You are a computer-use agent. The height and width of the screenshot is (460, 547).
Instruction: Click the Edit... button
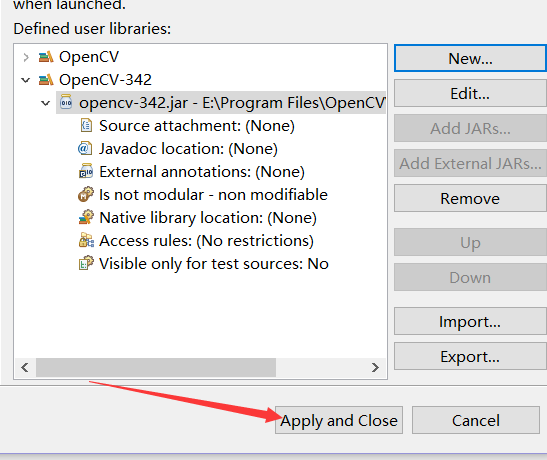tap(470, 93)
